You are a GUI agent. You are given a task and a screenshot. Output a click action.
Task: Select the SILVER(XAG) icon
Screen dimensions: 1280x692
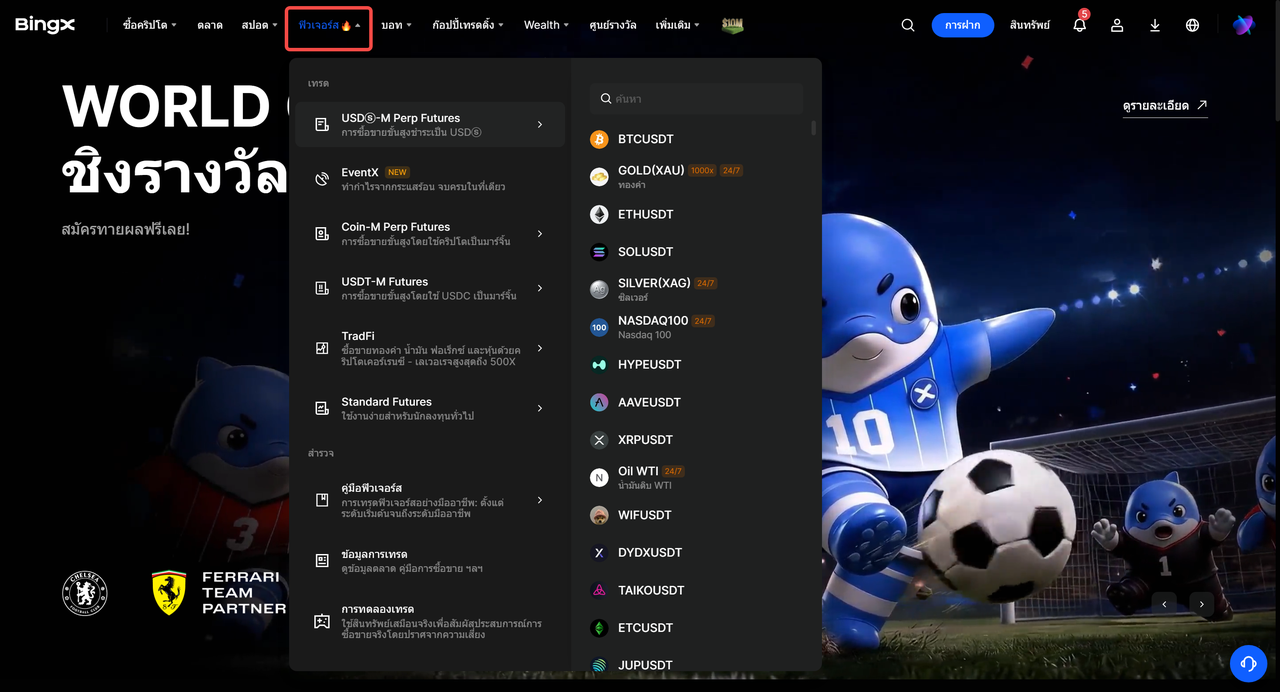599,290
